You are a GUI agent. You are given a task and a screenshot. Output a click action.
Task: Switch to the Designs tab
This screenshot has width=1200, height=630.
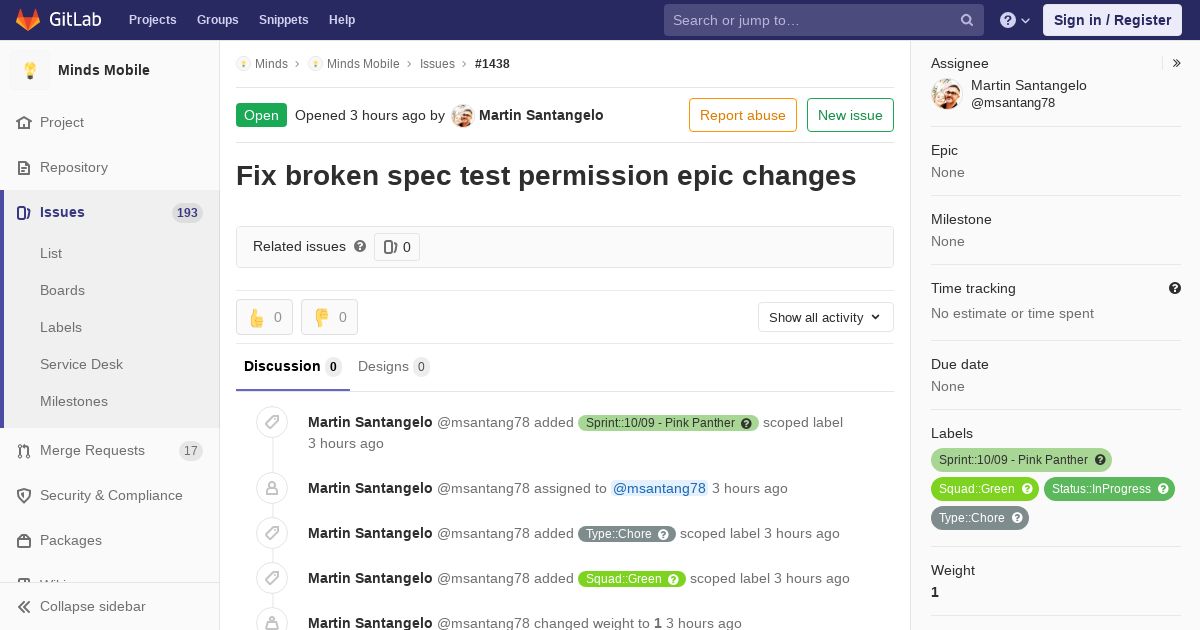click(393, 366)
